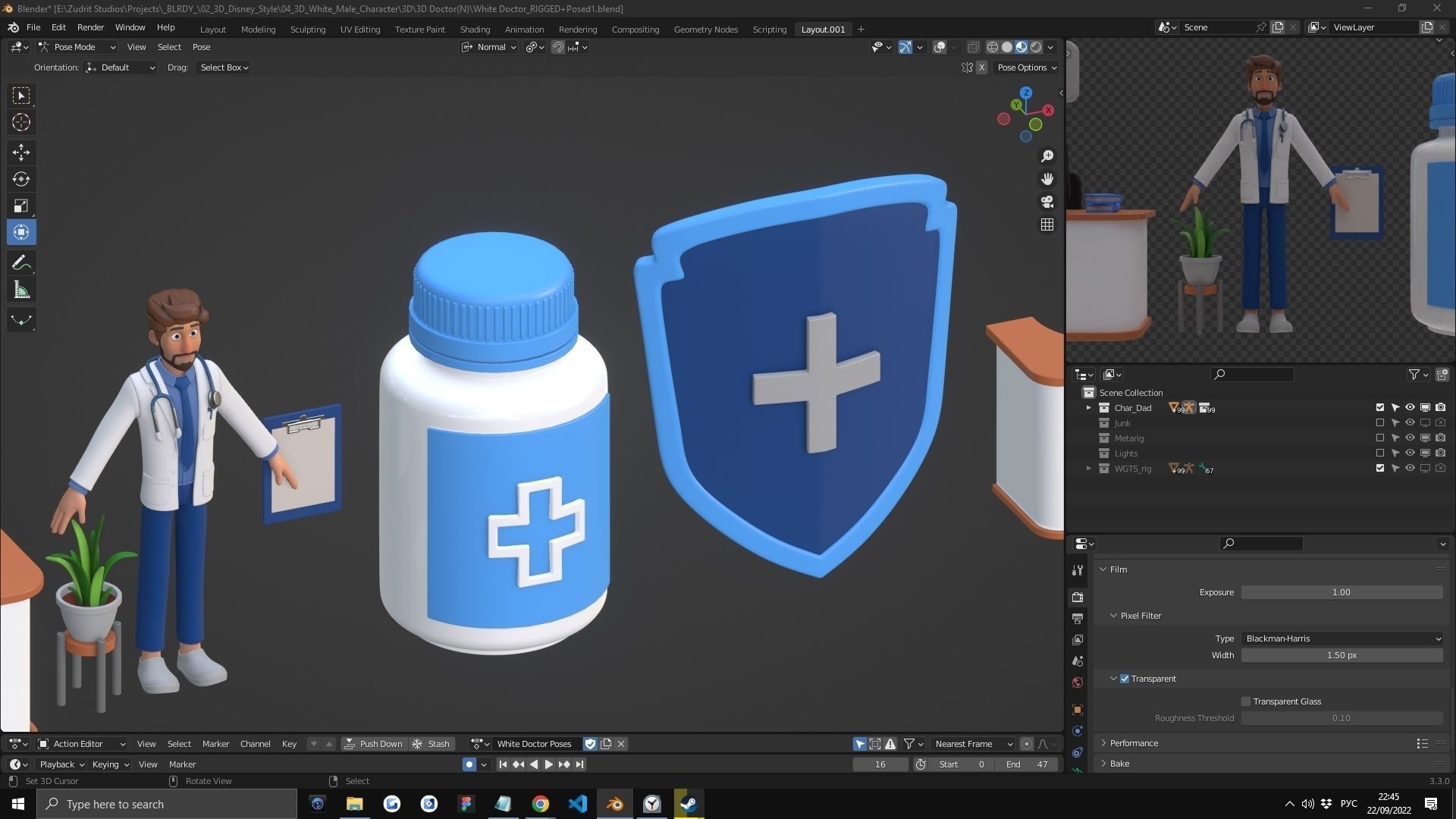Expand the Performance panel
Viewport: 1456px width, 819px height.
click(1134, 743)
